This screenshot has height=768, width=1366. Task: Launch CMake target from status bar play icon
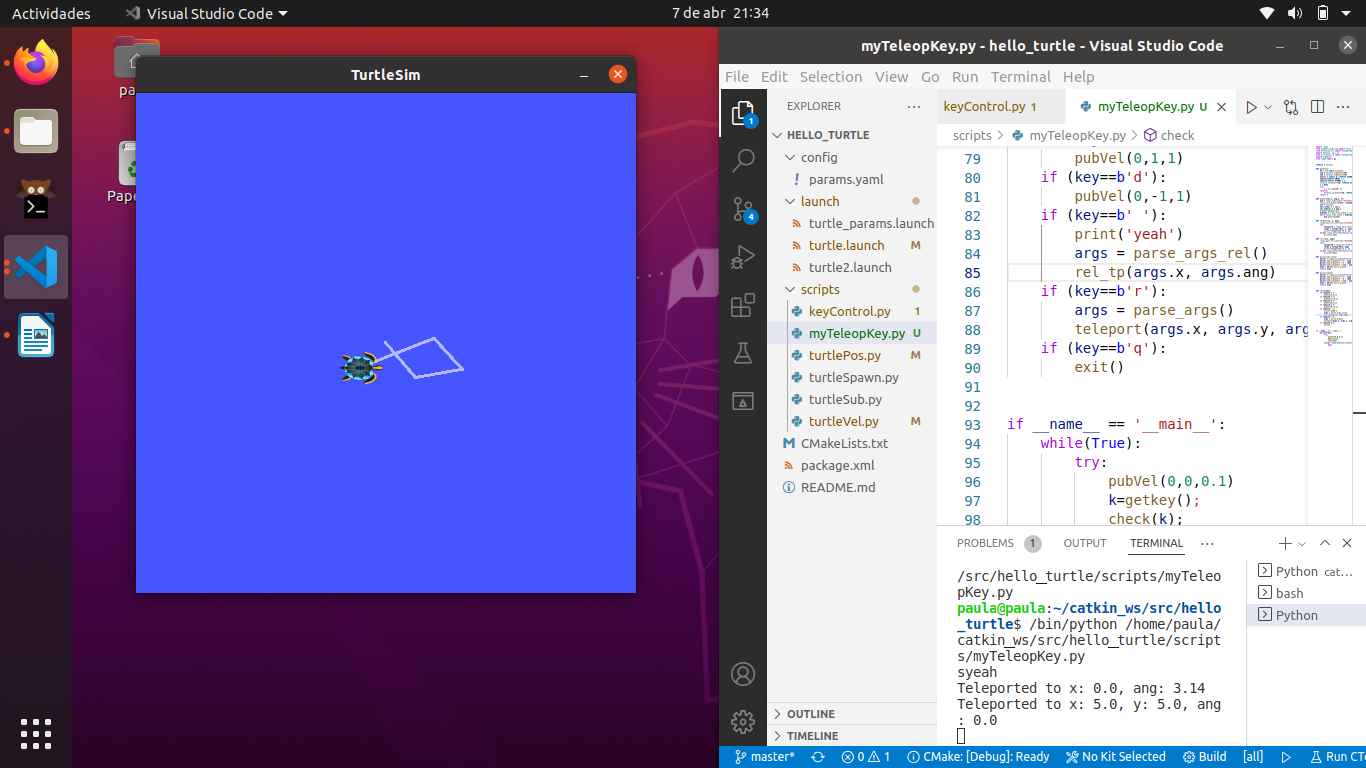1287,757
